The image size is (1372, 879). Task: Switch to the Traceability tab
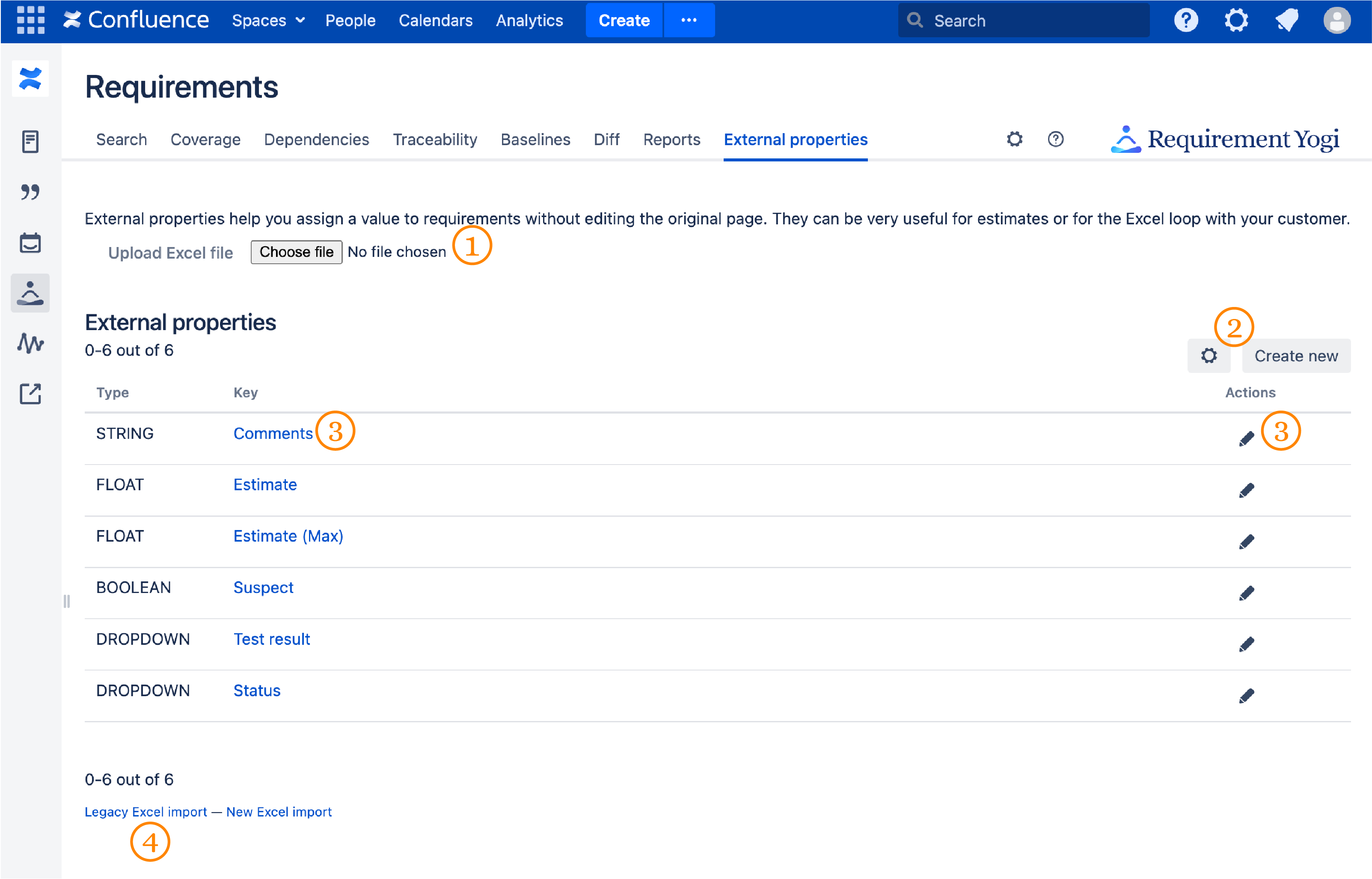435,139
